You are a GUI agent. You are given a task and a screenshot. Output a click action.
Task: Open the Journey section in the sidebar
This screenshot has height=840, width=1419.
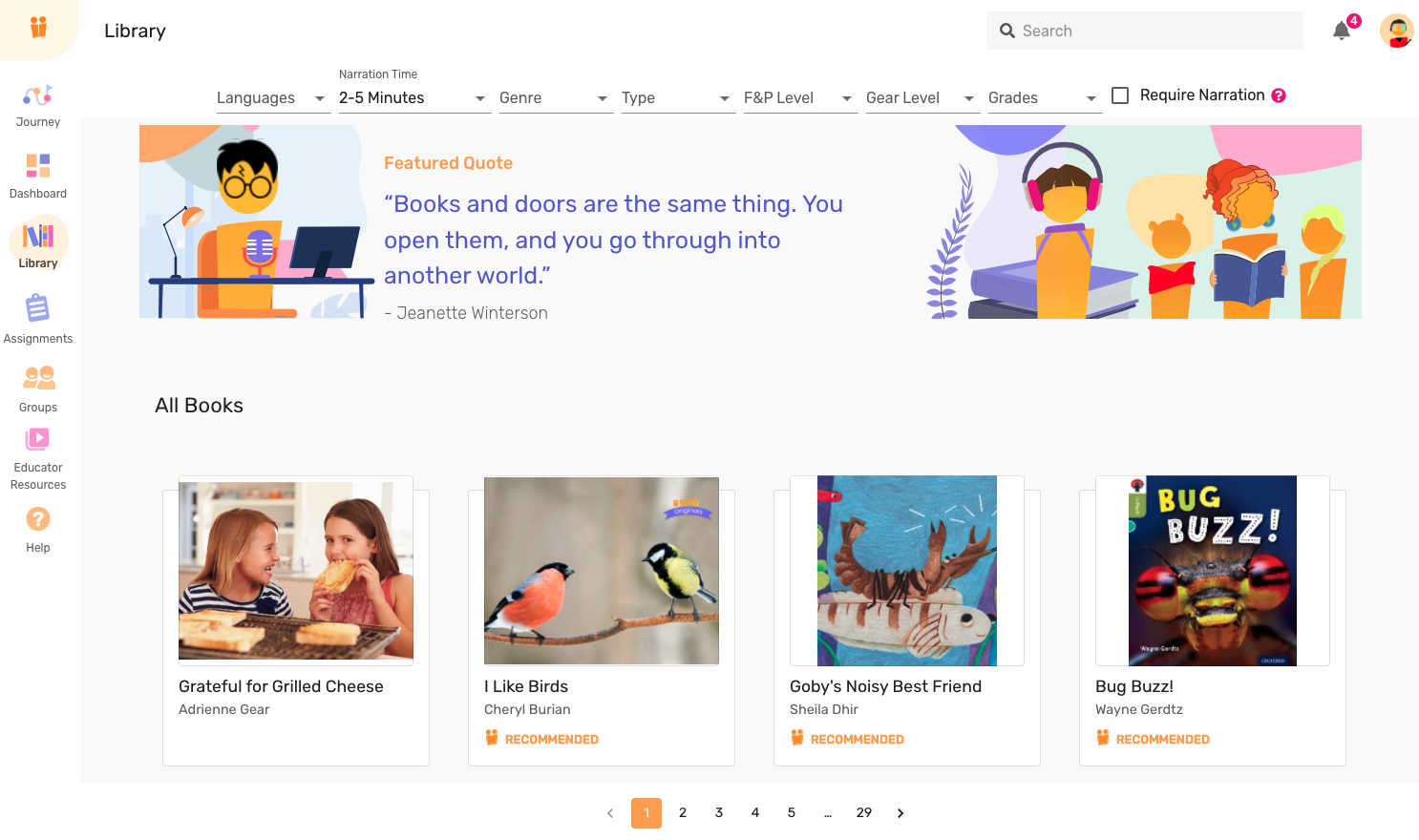37,103
